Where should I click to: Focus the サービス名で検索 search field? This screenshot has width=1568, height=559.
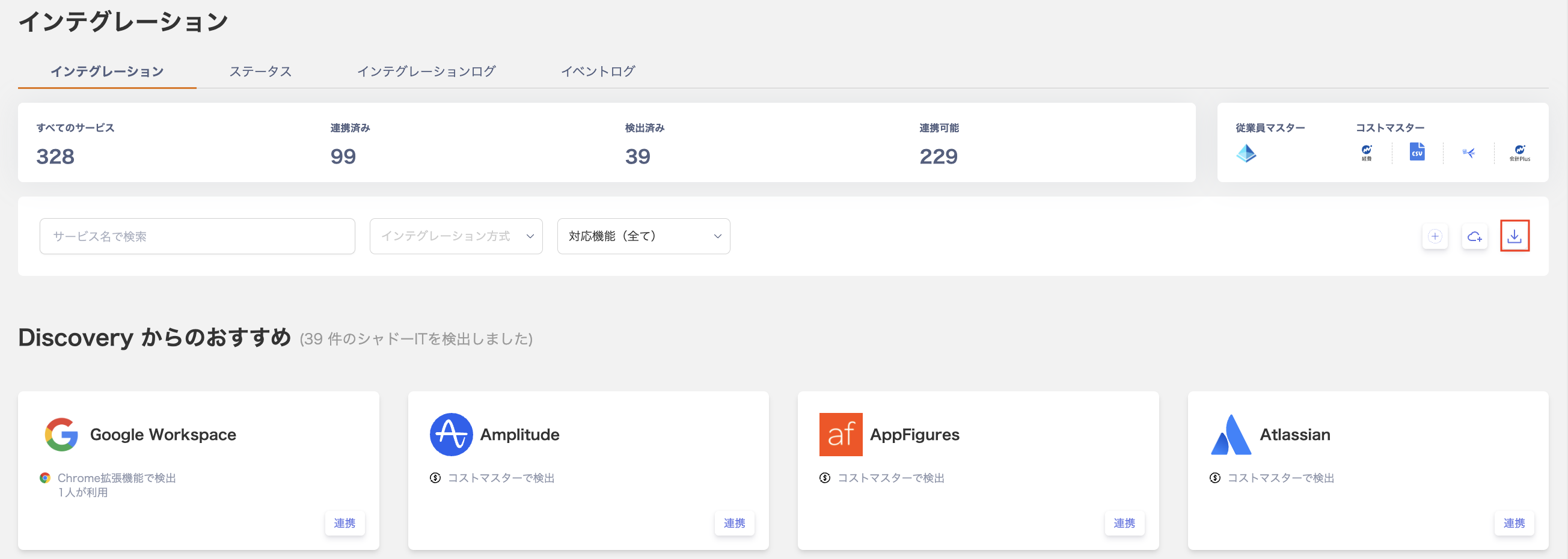point(197,236)
